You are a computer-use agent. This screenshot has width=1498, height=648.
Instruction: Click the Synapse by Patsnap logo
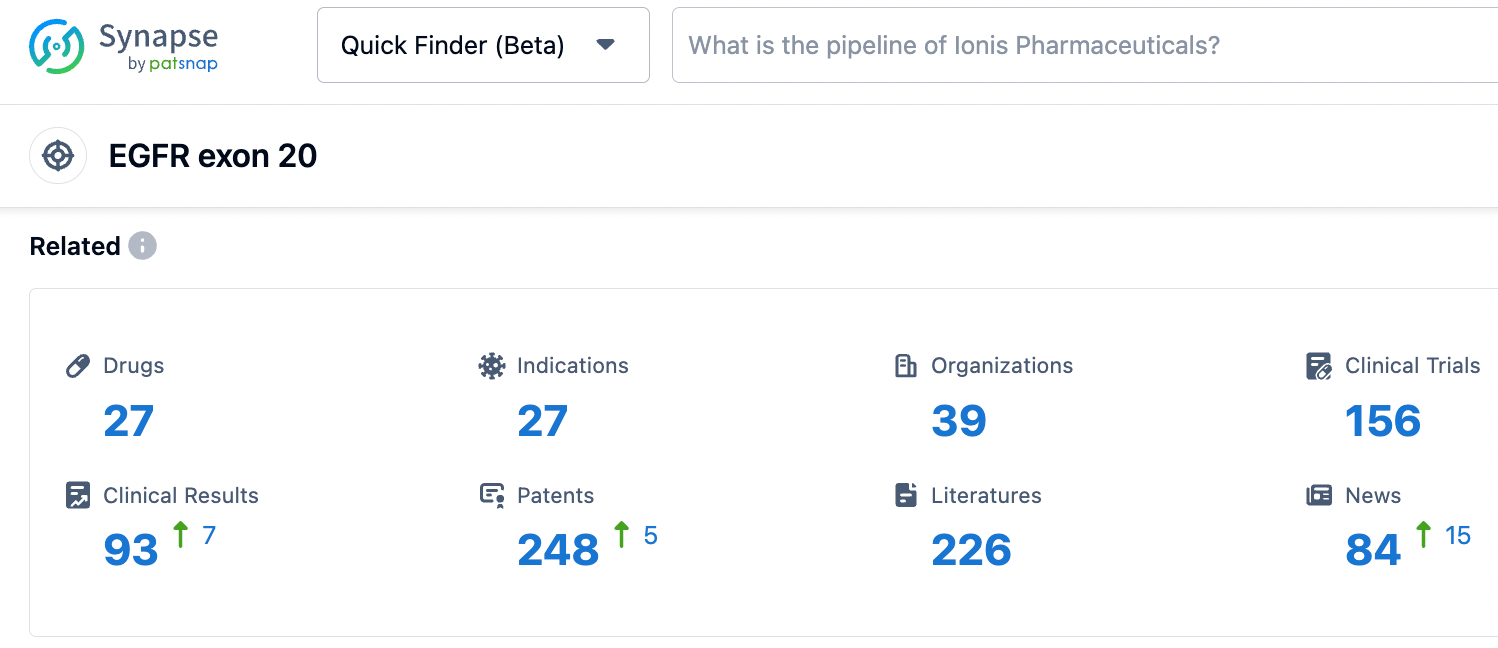[x=123, y=47]
